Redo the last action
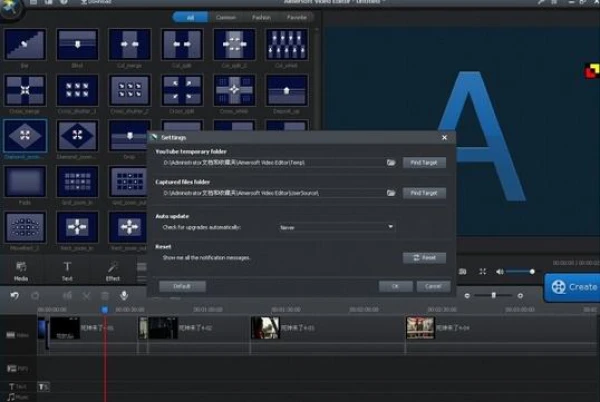 tap(35, 295)
